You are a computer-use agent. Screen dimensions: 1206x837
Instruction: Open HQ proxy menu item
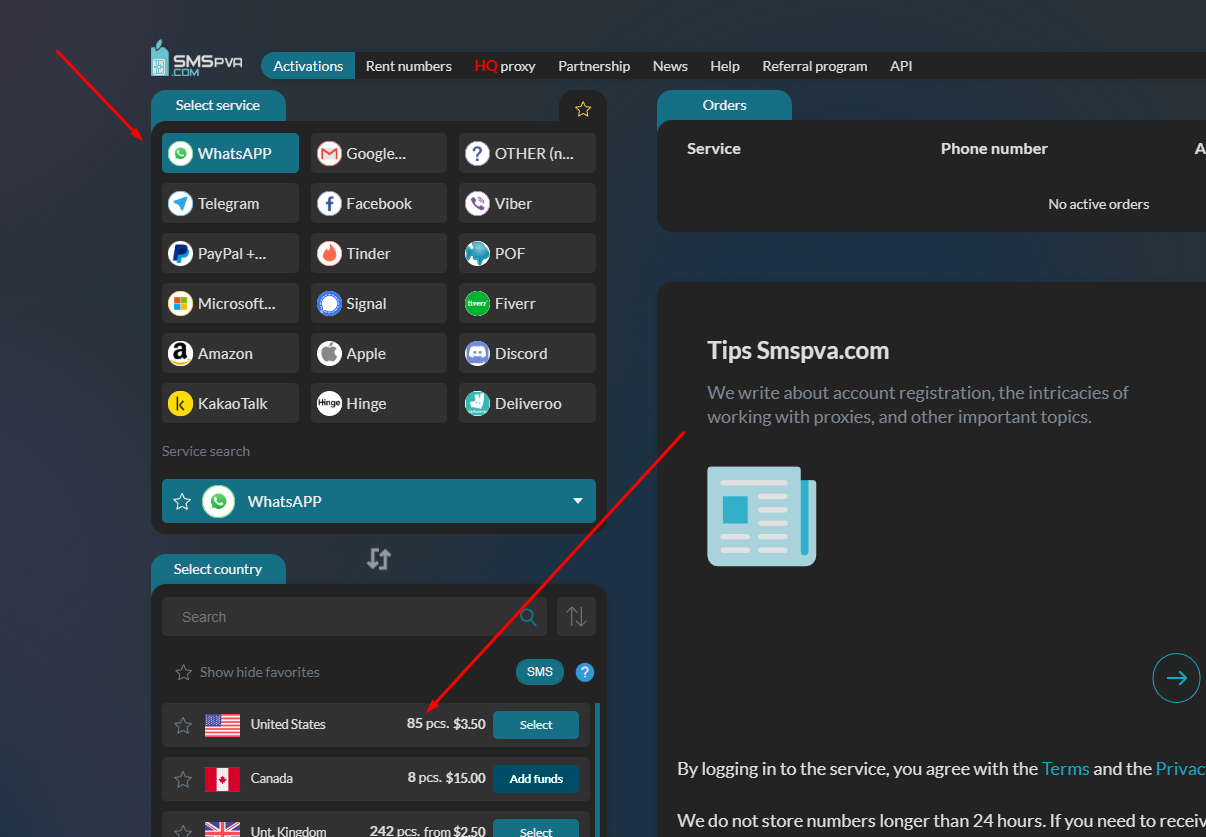[505, 66]
